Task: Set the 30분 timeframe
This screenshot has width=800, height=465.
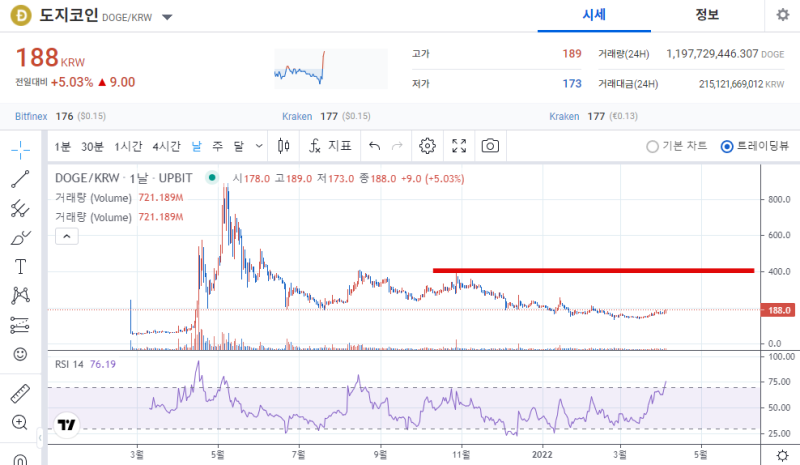Action: [x=92, y=146]
